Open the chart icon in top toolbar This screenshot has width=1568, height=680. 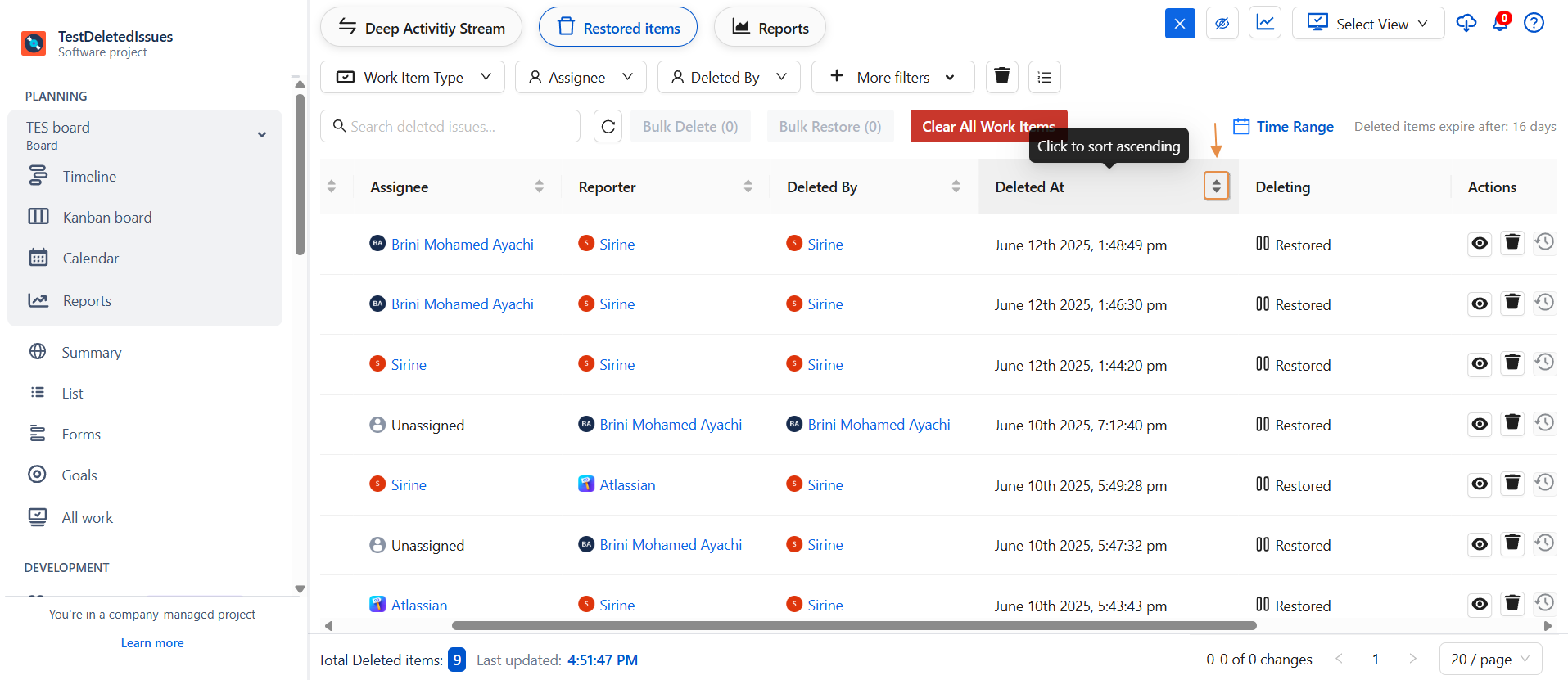1265,23
